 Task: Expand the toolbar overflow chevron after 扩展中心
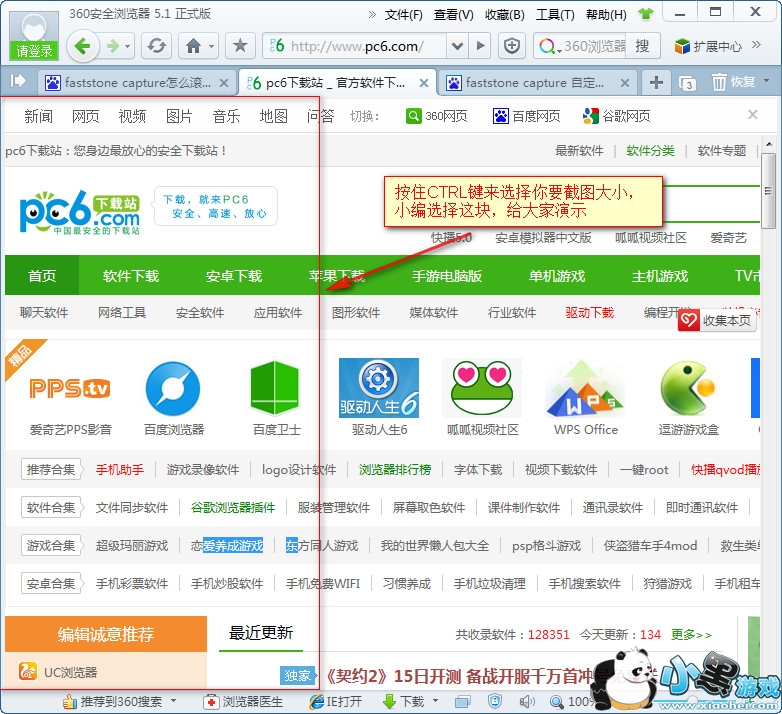[756, 45]
